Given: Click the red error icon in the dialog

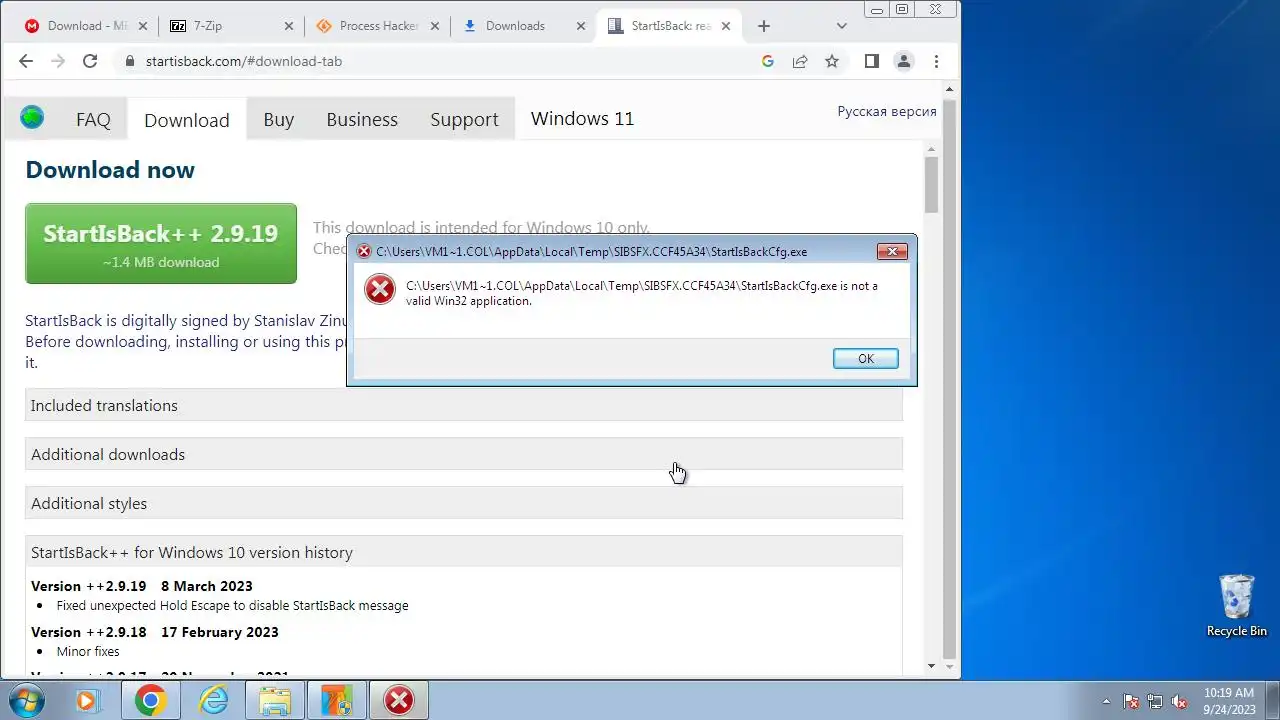Looking at the screenshot, I should pos(380,289).
